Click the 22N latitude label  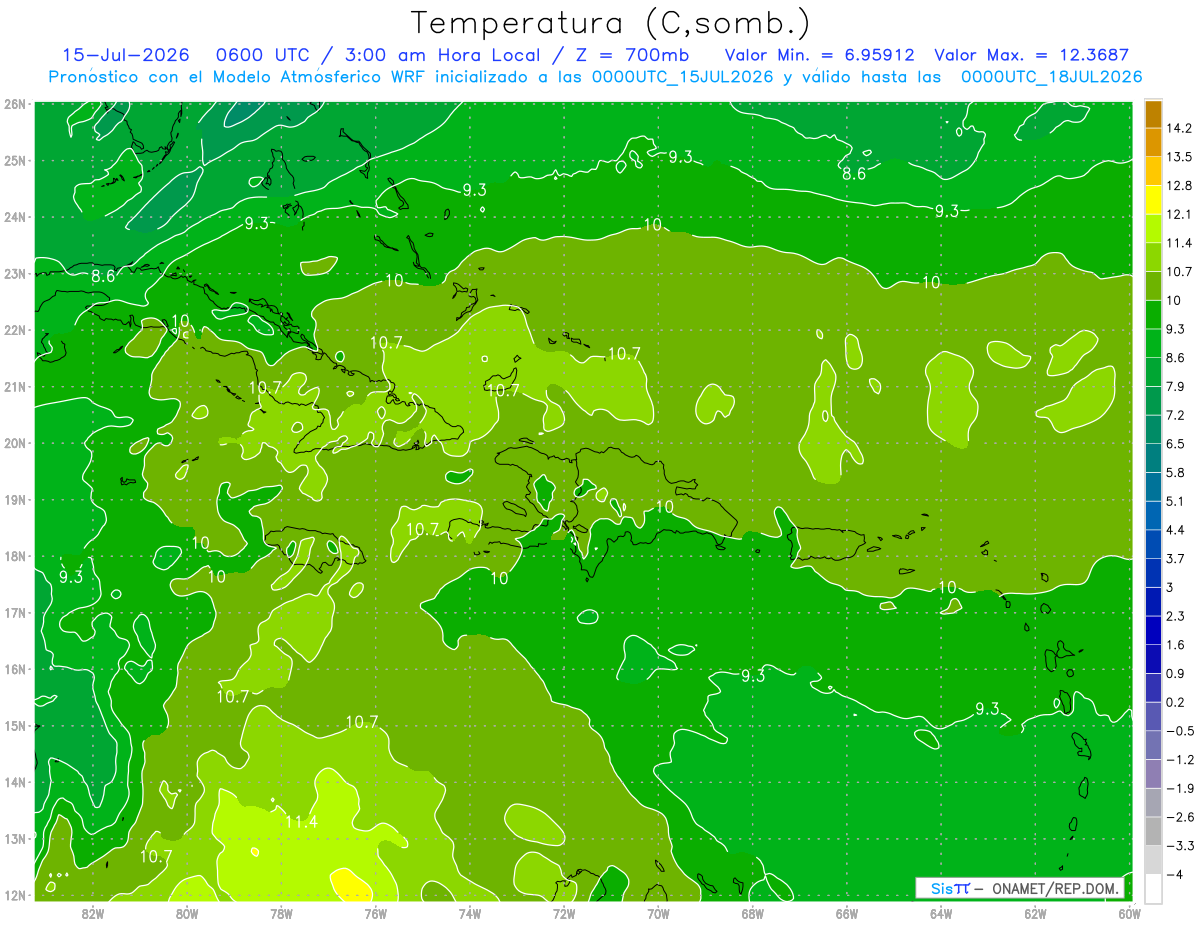click(15, 330)
